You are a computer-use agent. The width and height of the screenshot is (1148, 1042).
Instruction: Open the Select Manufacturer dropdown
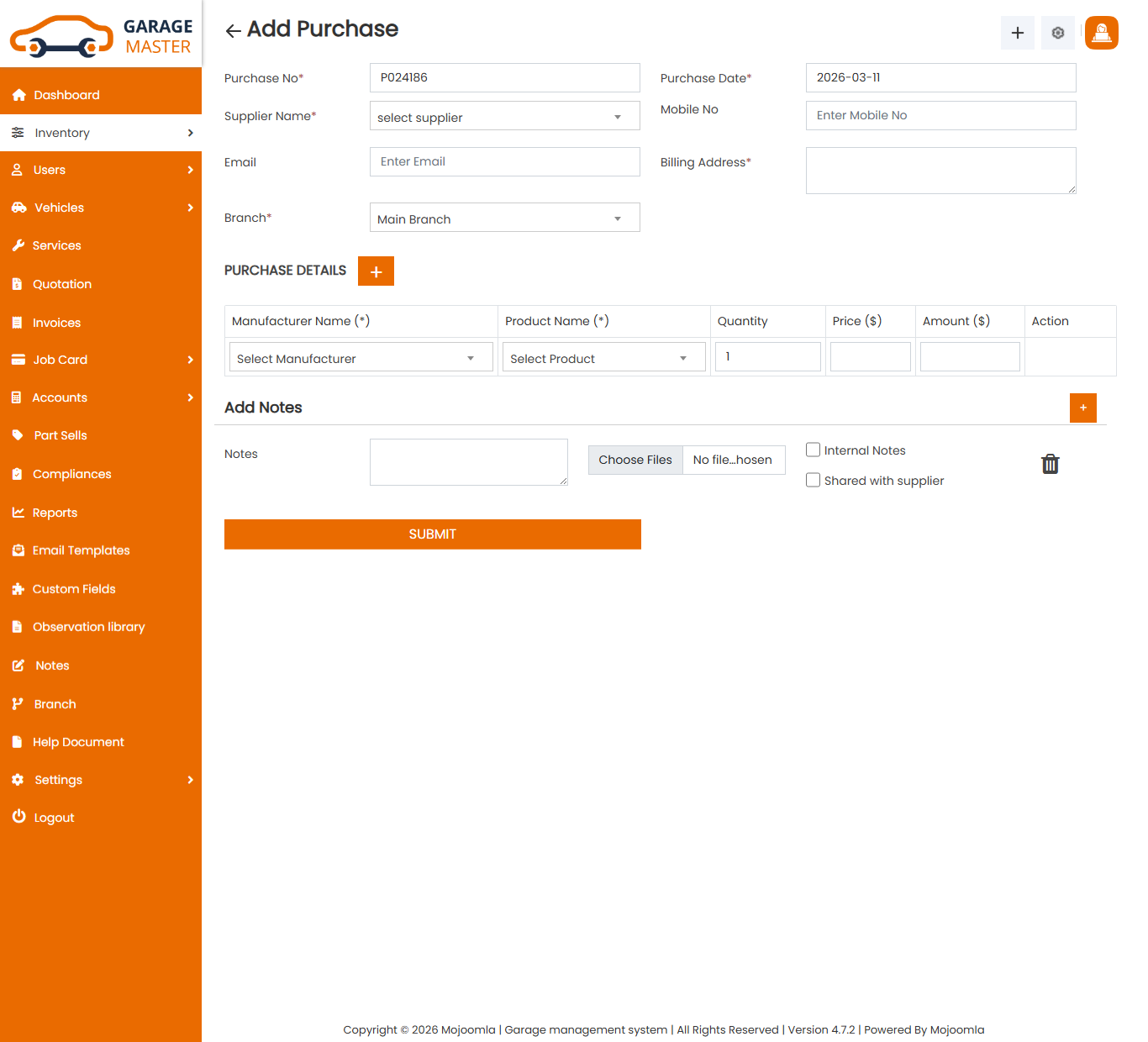click(361, 358)
